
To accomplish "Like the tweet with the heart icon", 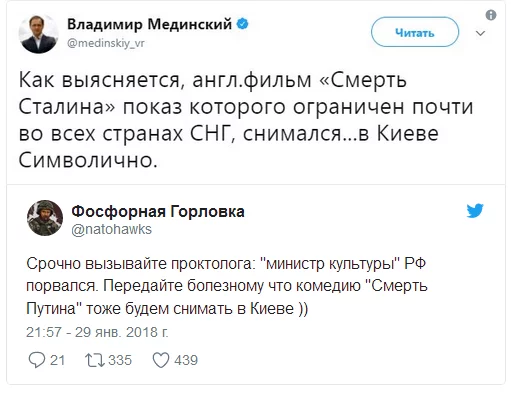I will pos(161,360).
